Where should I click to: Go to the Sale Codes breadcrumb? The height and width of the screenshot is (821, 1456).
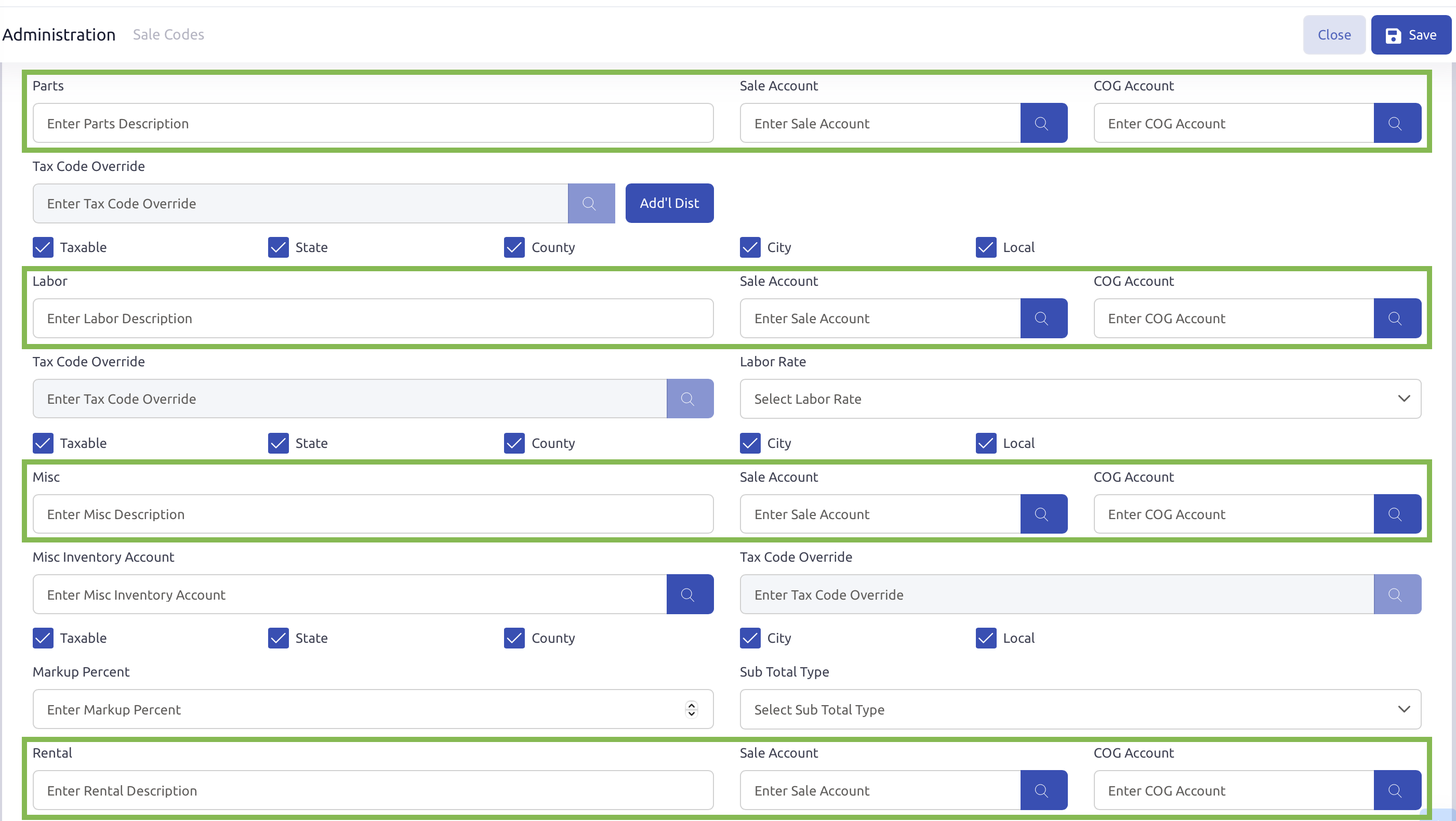[168, 34]
